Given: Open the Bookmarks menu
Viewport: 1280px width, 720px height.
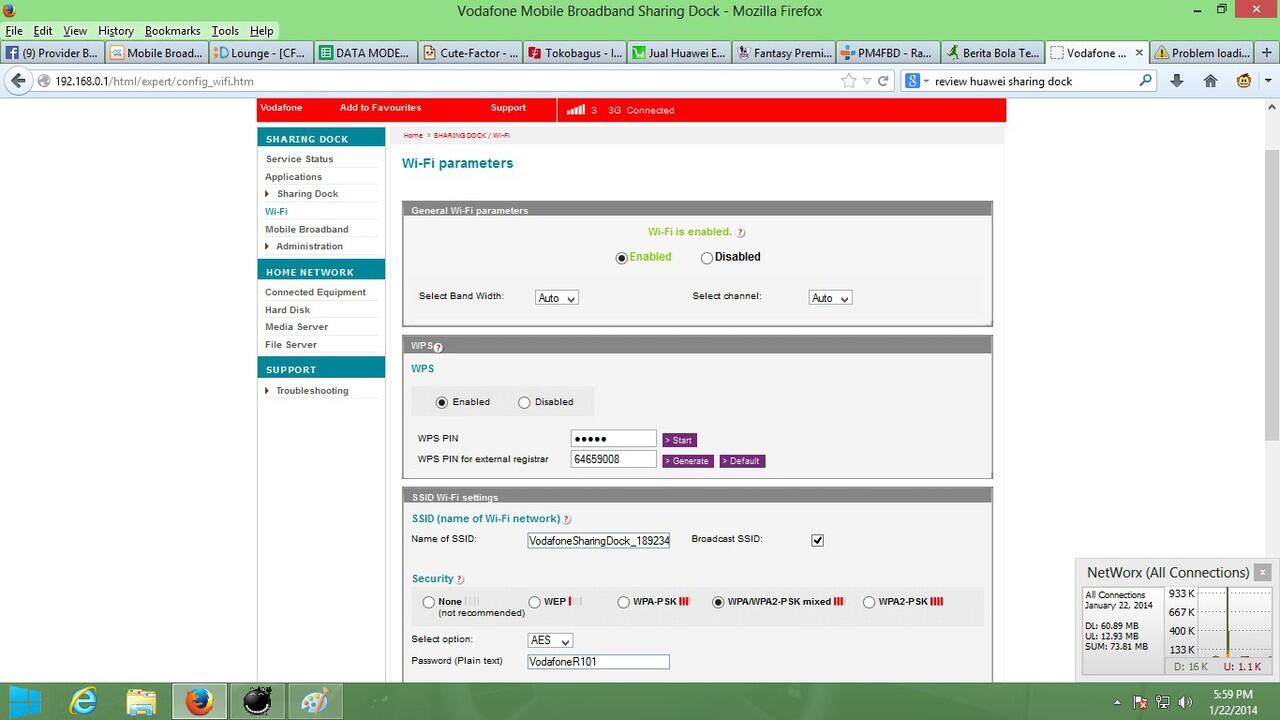Looking at the screenshot, I should tap(173, 31).
